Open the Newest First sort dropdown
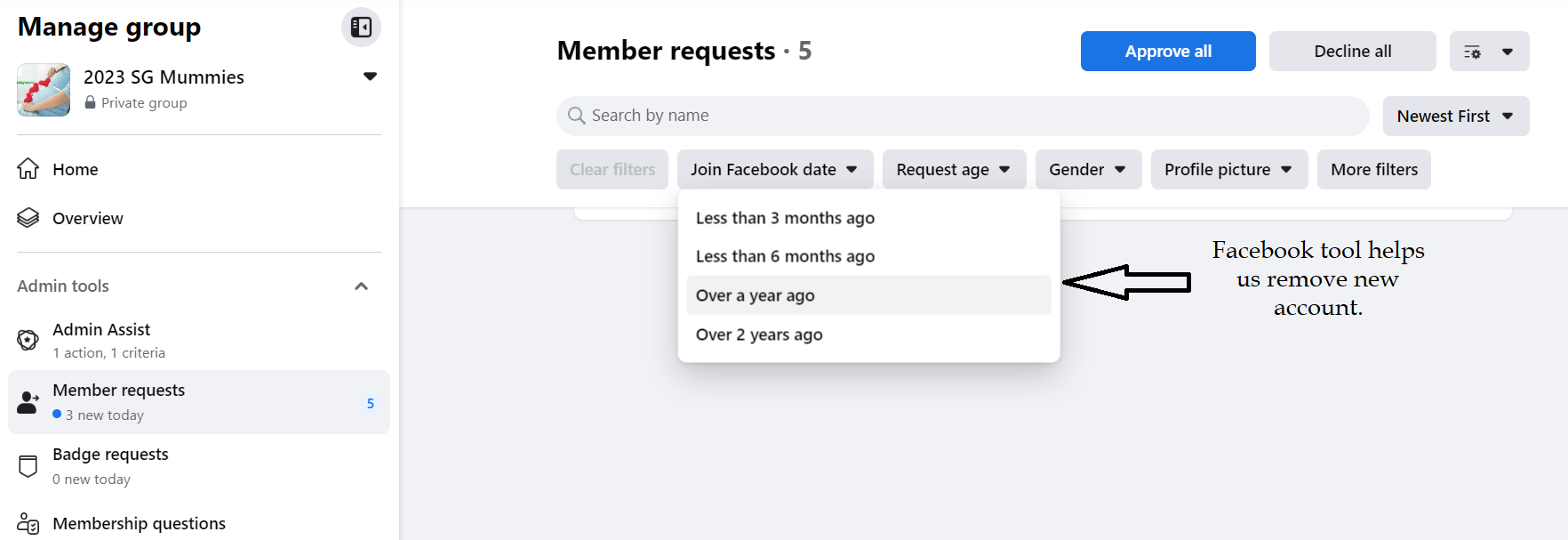This screenshot has width=1568, height=540. coord(1455,117)
